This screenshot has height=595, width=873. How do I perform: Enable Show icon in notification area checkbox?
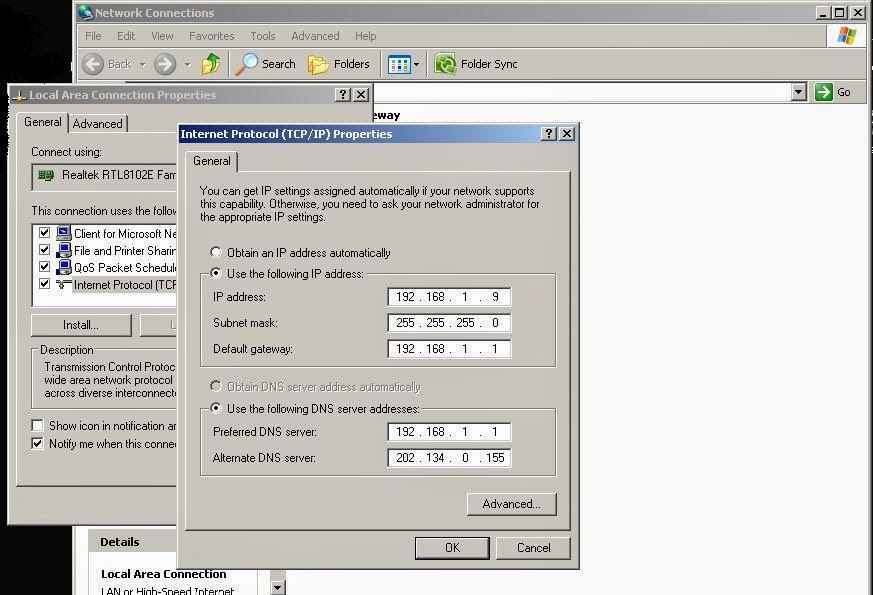[x=37, y=426]
